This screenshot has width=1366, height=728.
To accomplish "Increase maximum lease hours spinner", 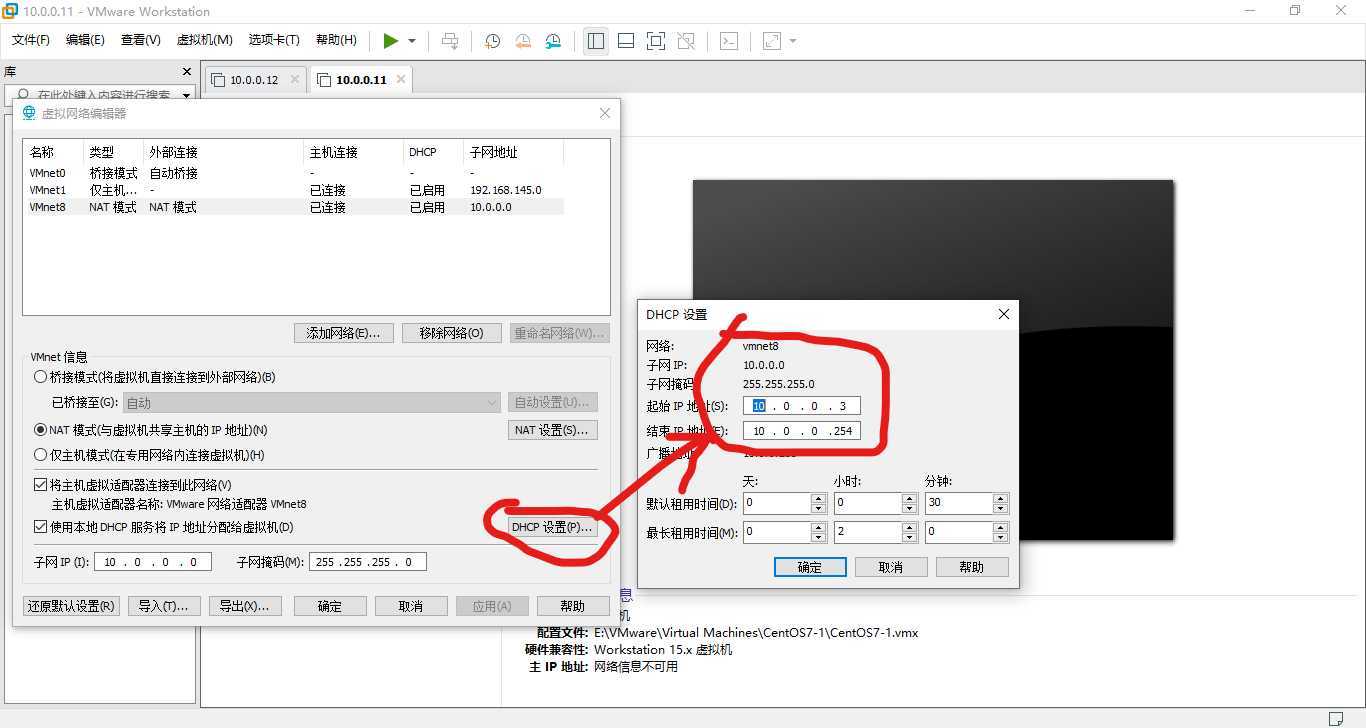I will pyautogui.click(x=909, y=527).
